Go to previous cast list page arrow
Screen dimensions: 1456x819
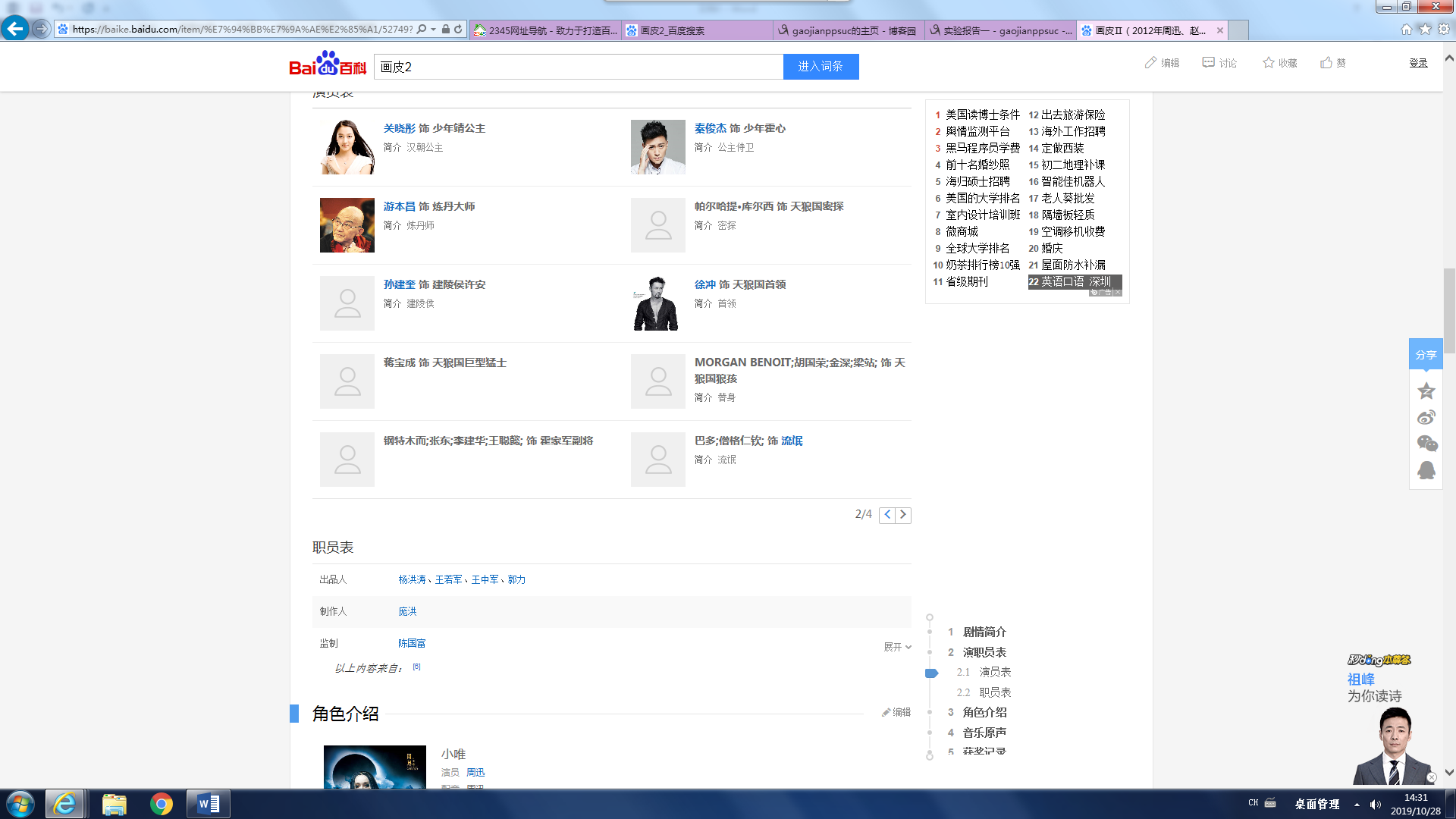pos(887,515)
